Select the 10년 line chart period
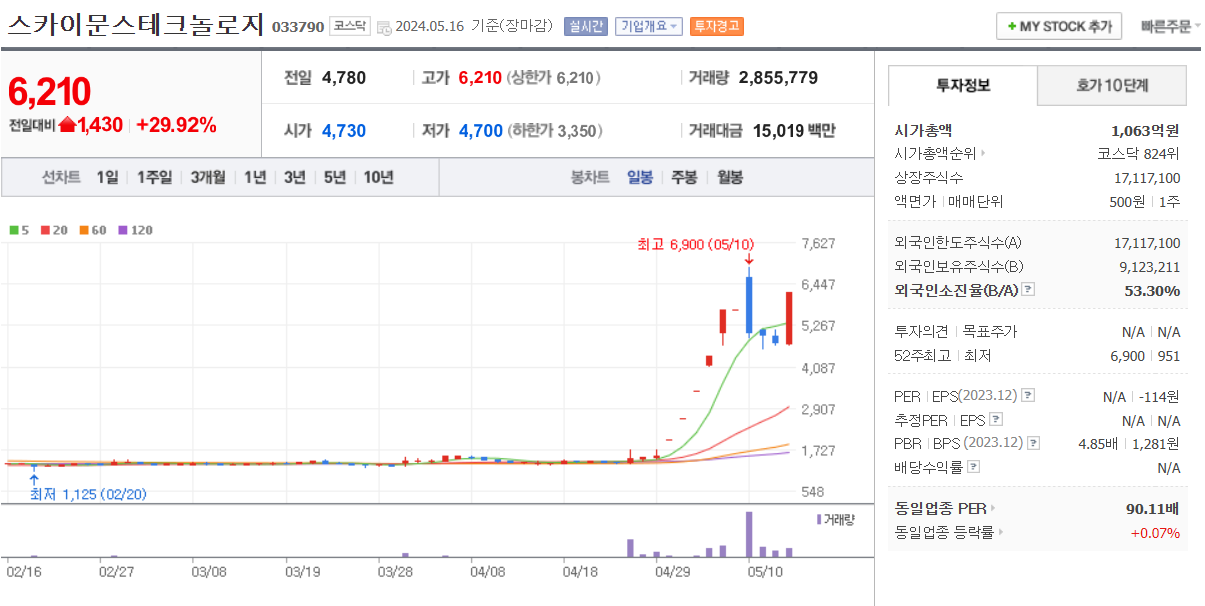Image resolution: width=1205 pixels, height=606 pixels. (x=379, y=177)
